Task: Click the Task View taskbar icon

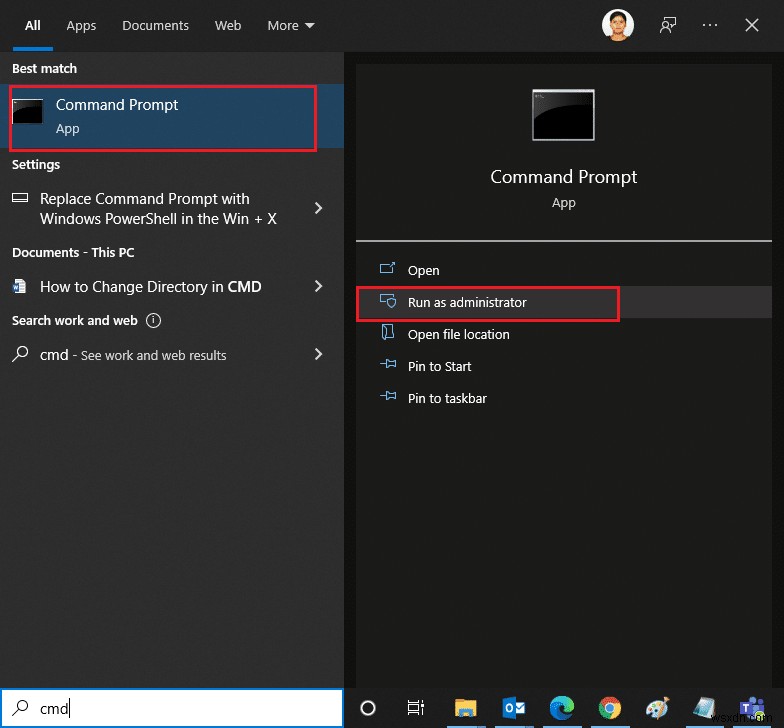Action: tap(416, 708)
